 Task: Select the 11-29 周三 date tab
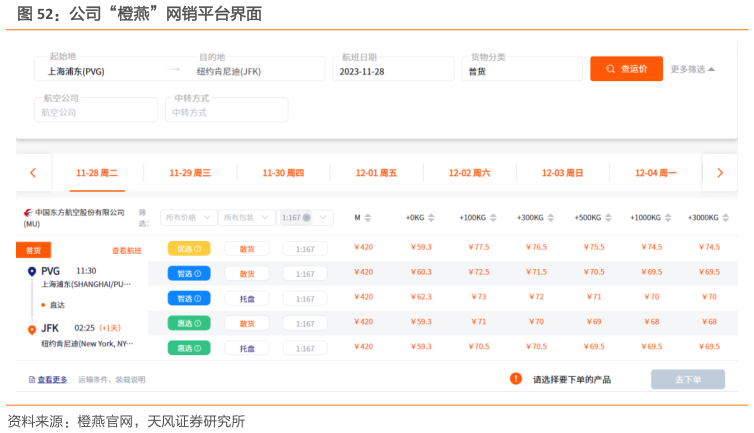(x=190, y=173)
